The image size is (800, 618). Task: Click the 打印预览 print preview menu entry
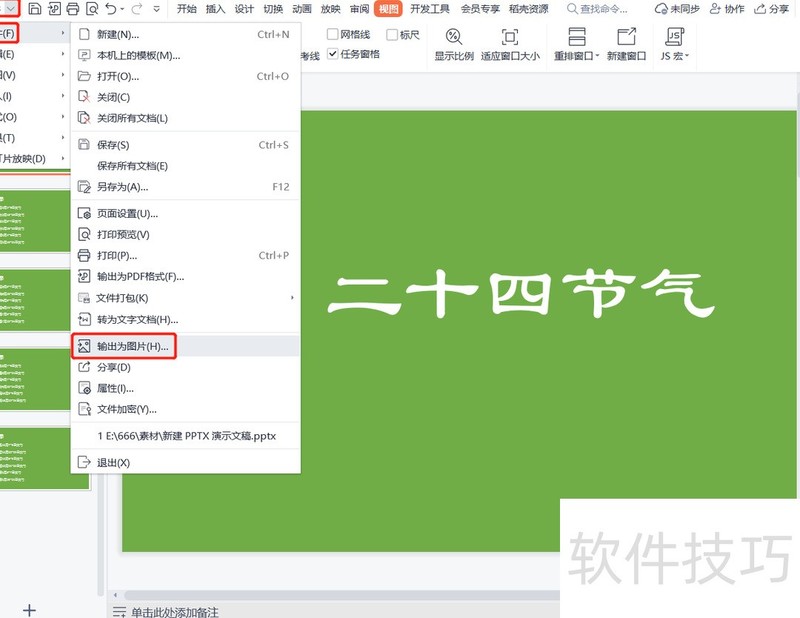[122, 234]
